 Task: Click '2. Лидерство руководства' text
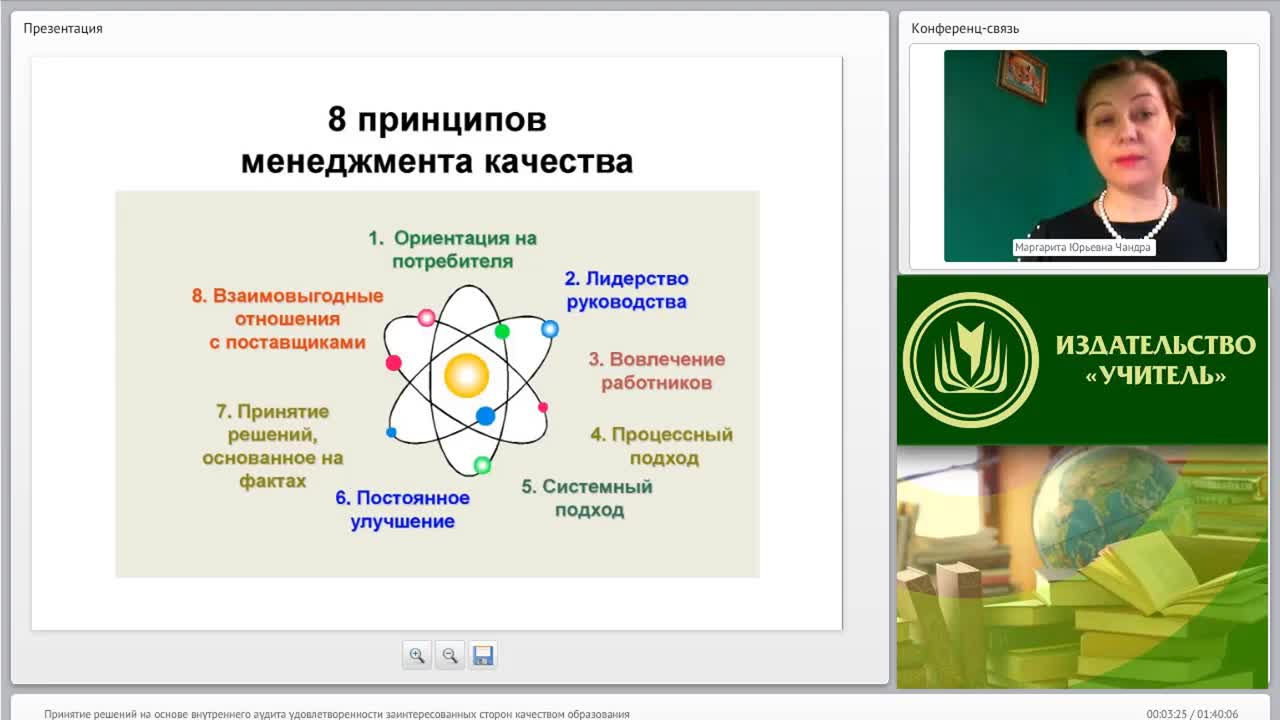pyautogui.click(x=626, y=290)
